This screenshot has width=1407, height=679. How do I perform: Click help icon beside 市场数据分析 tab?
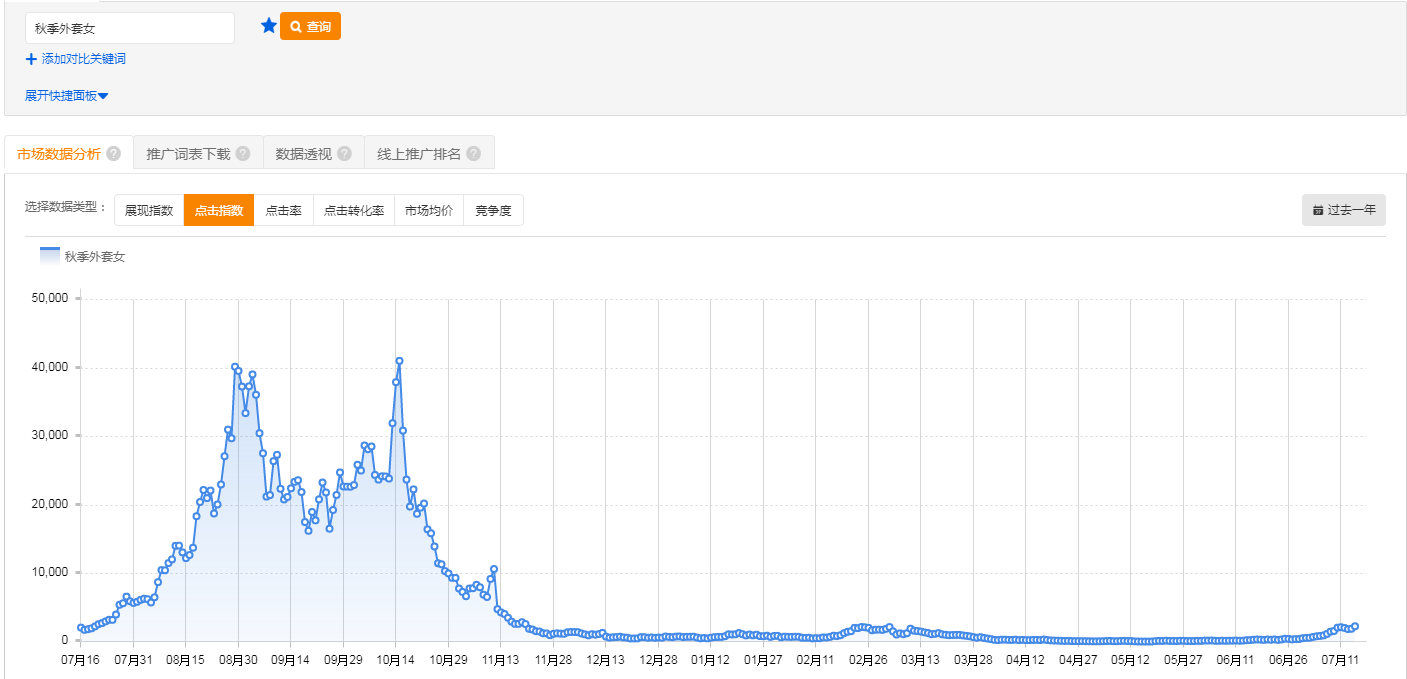pos(114,154)
